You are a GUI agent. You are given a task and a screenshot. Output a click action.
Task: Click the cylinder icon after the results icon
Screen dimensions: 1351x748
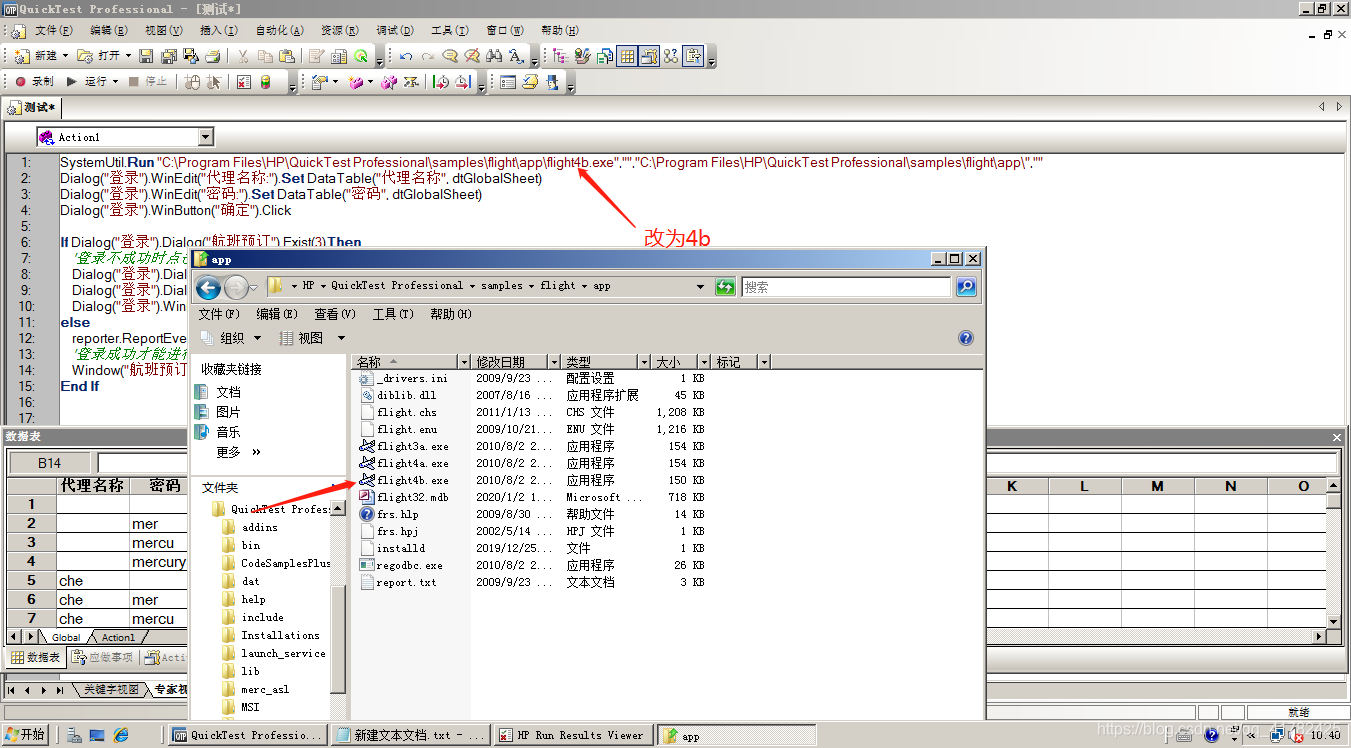(265, 82)
